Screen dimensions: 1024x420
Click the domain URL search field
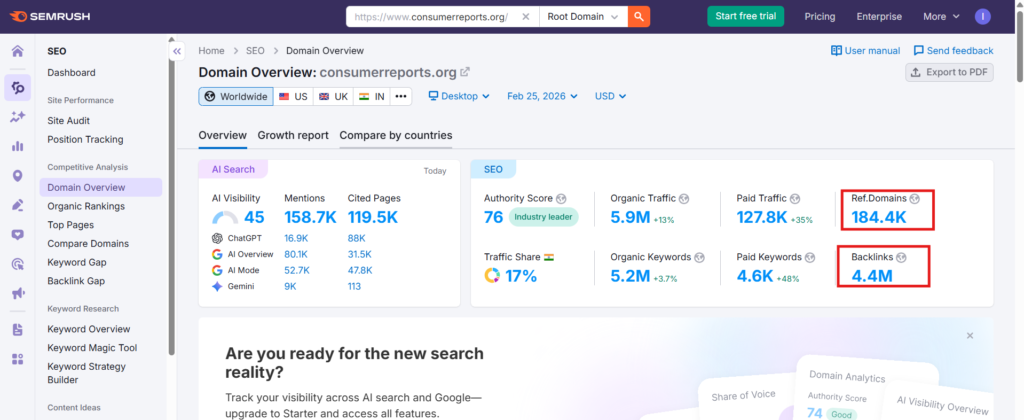442,17
